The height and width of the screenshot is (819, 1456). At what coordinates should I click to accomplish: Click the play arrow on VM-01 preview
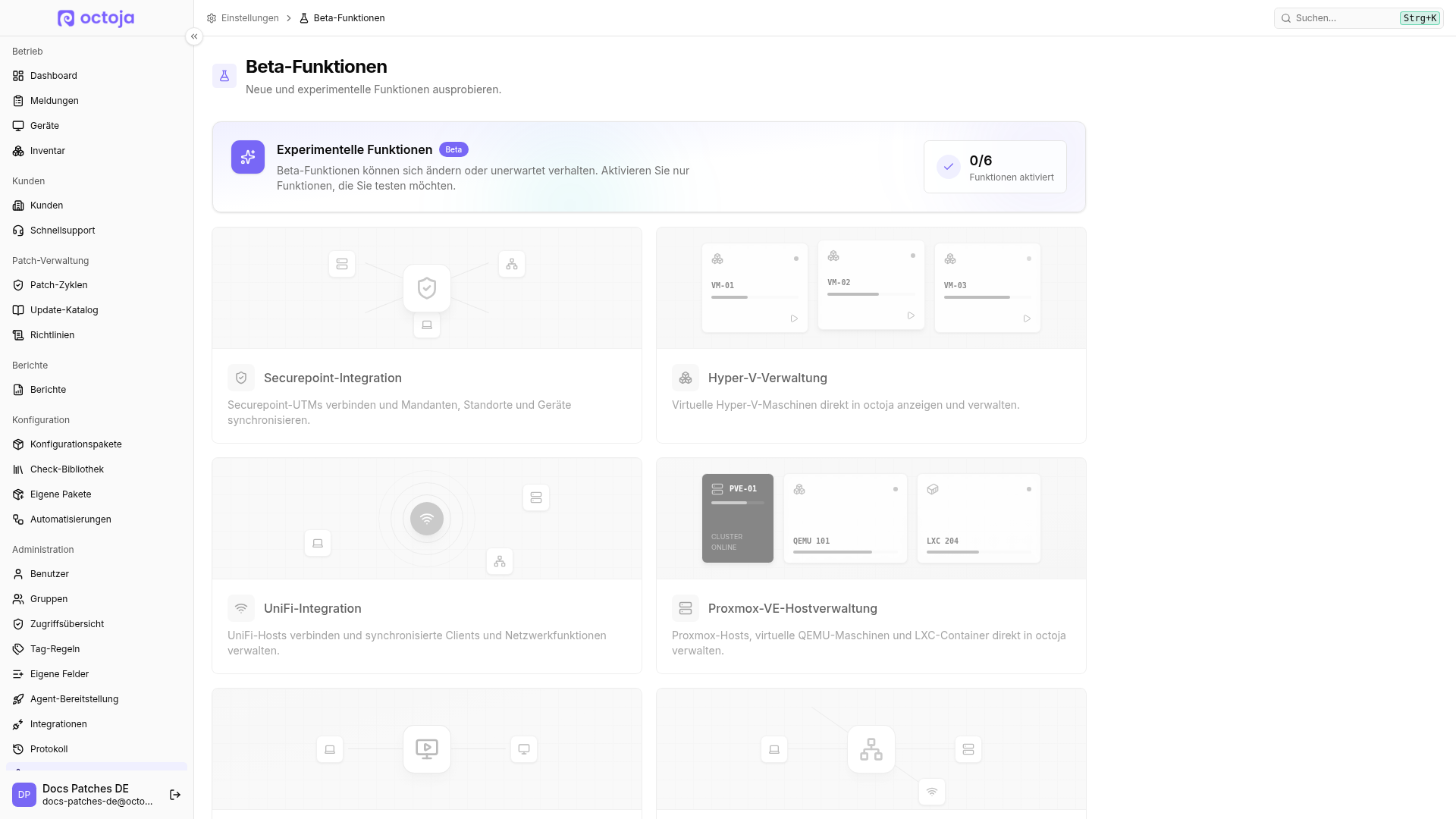(x=794, y=318)
